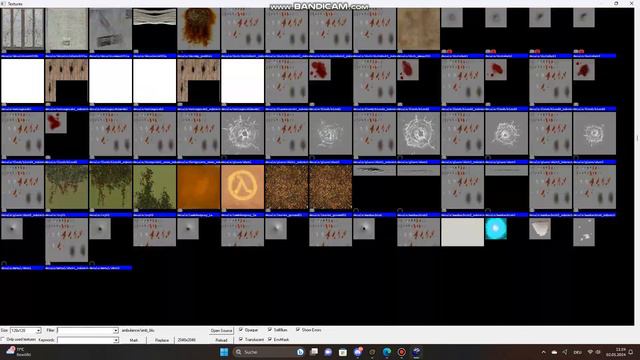Select the crumpled paper decal thumbnail

point(111,29)
